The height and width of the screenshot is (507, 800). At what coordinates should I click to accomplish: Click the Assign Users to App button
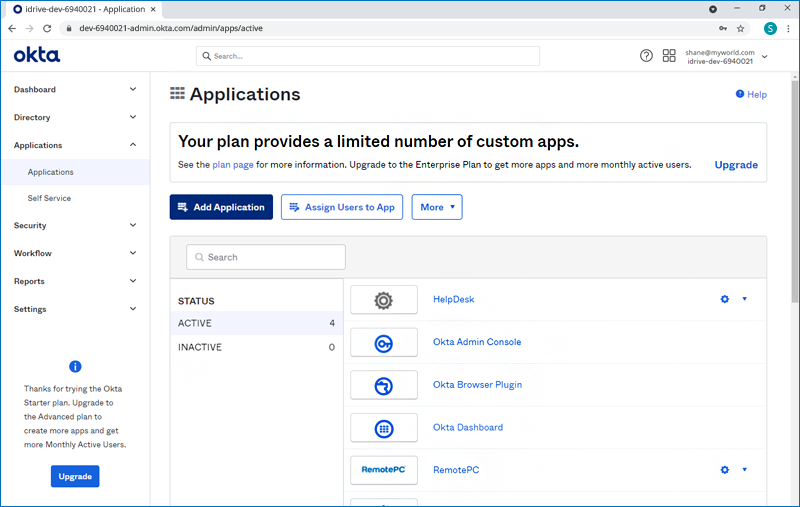coord(342,207)
